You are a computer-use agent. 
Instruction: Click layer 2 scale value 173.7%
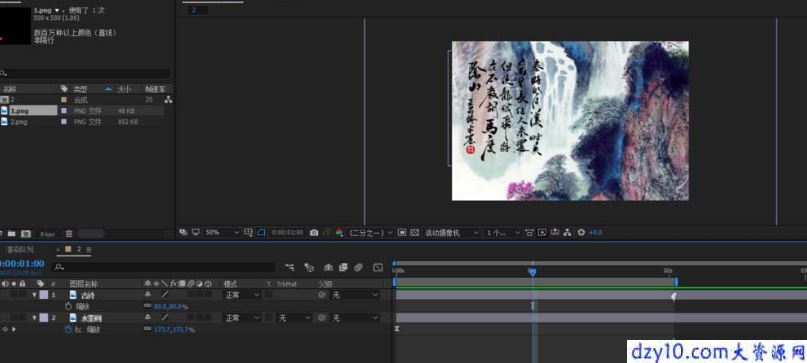click(x=174, y=330)
